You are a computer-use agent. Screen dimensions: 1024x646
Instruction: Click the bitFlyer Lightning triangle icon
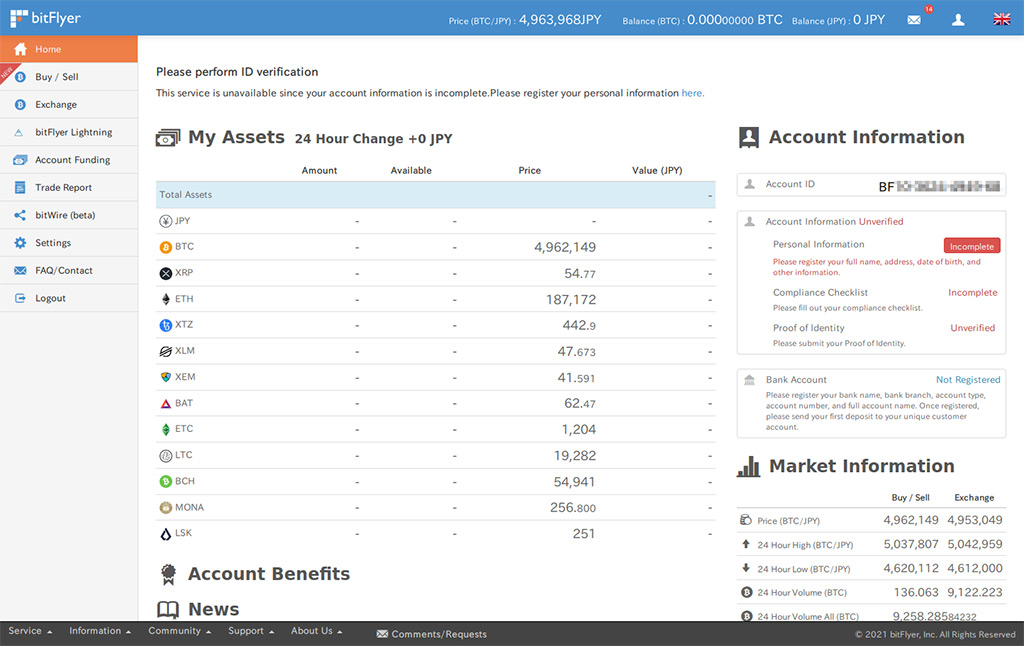click(x=19, y=133)
